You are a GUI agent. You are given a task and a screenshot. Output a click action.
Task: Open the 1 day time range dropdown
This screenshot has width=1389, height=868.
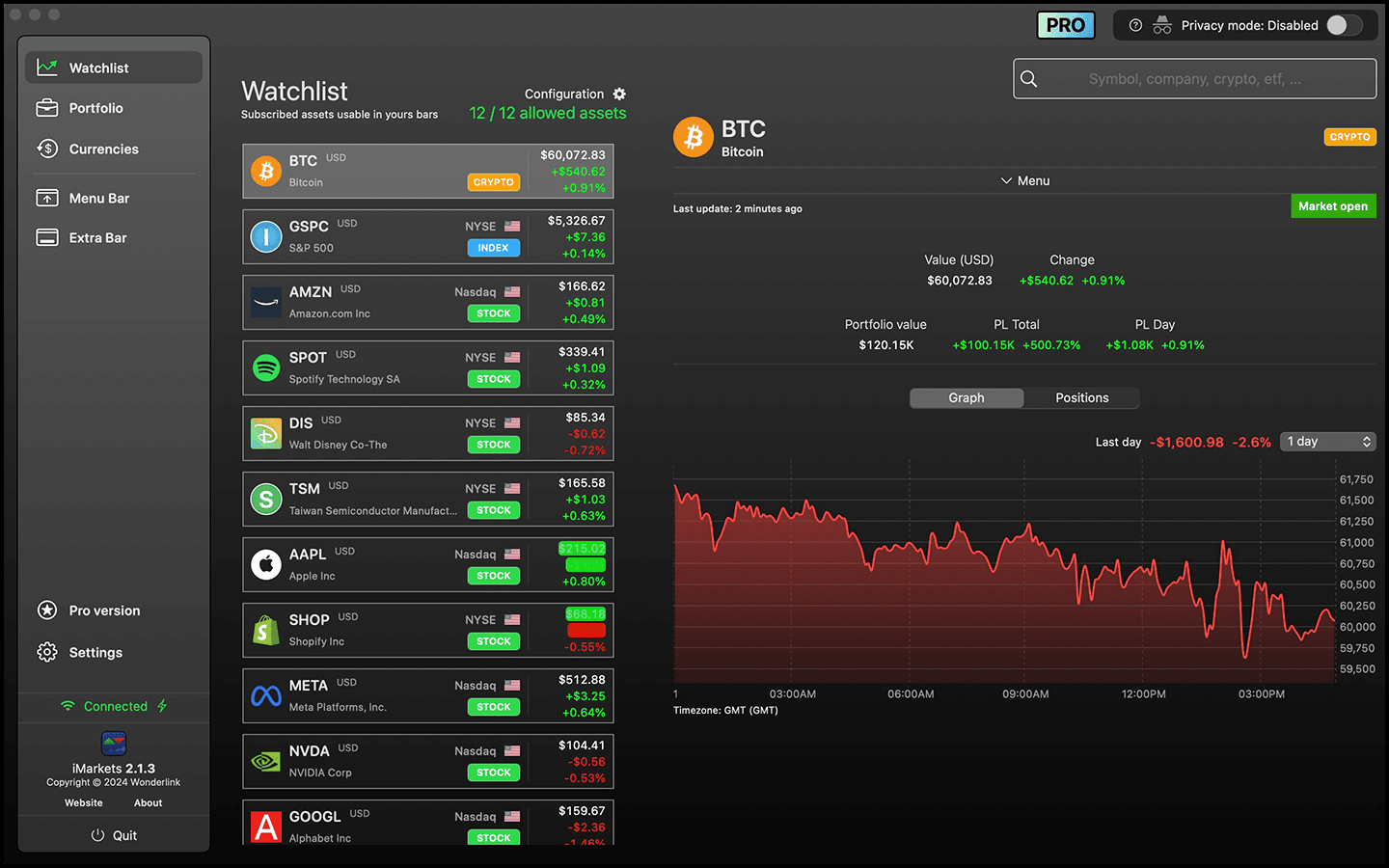pos(1328,441)
